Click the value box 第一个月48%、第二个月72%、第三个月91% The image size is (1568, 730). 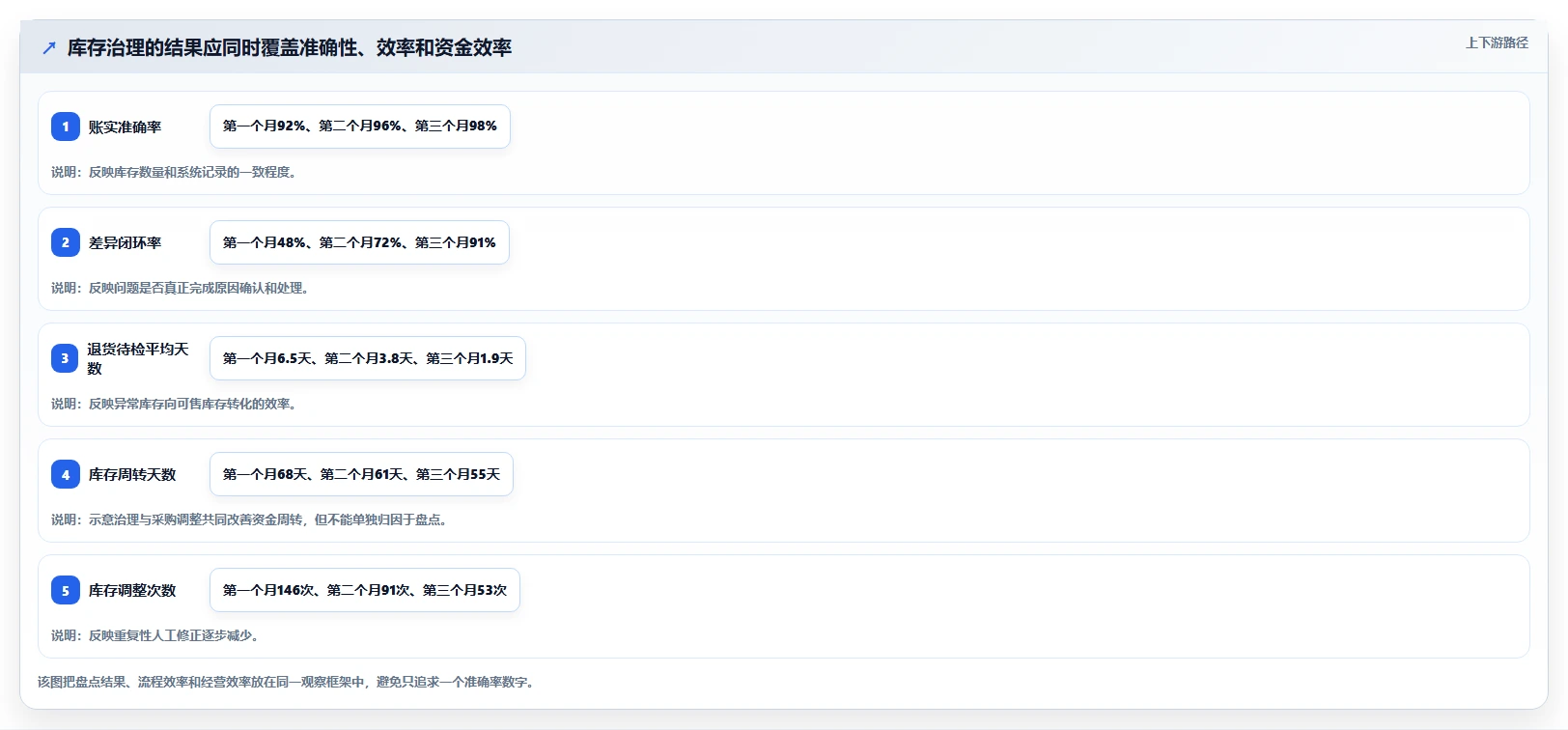359,242
